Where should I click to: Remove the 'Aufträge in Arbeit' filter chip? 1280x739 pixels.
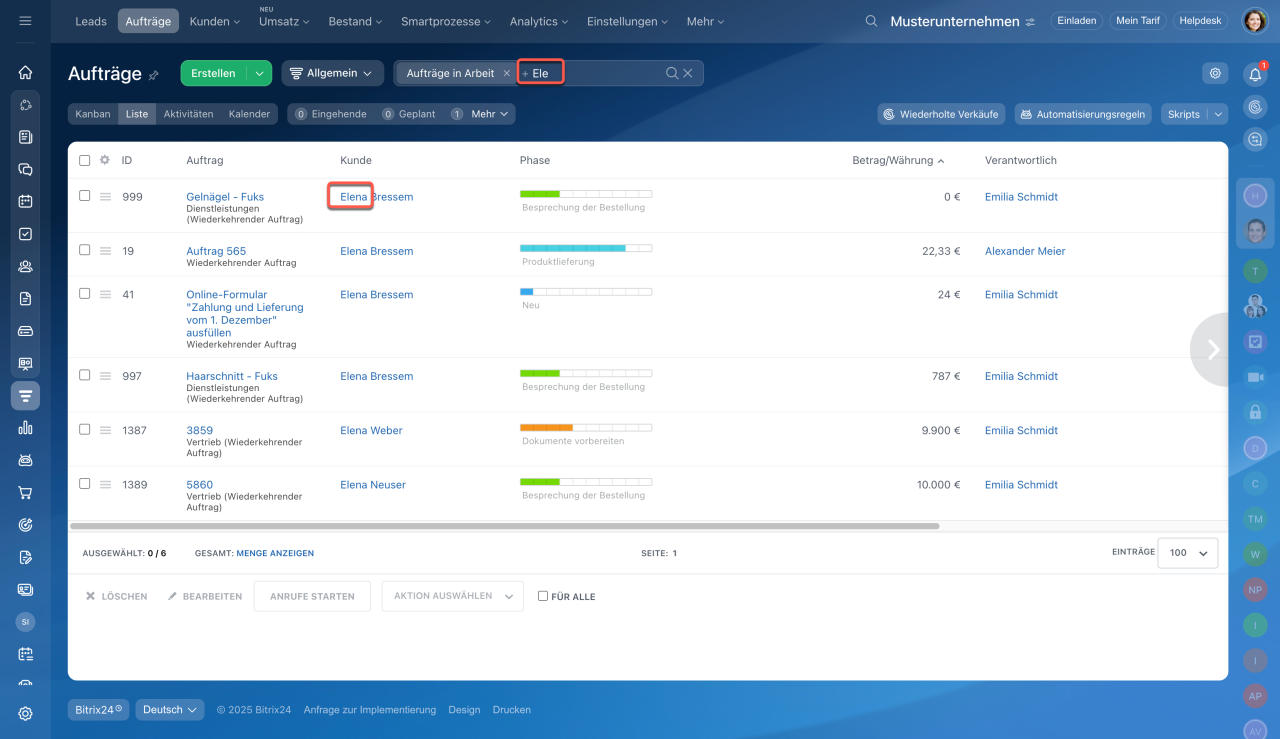click(506, 73)
